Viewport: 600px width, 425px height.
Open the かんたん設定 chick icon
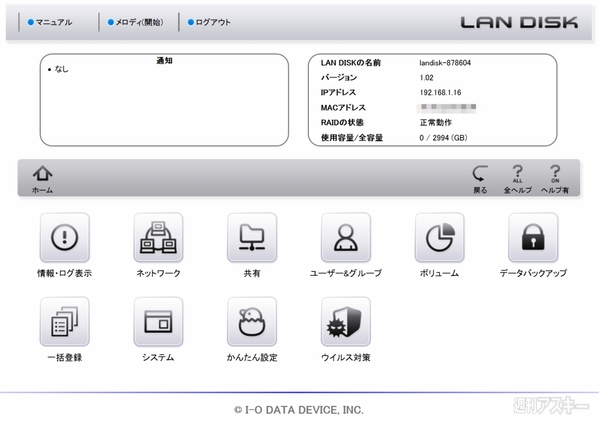pyautogui.click(x=252, y=322)
